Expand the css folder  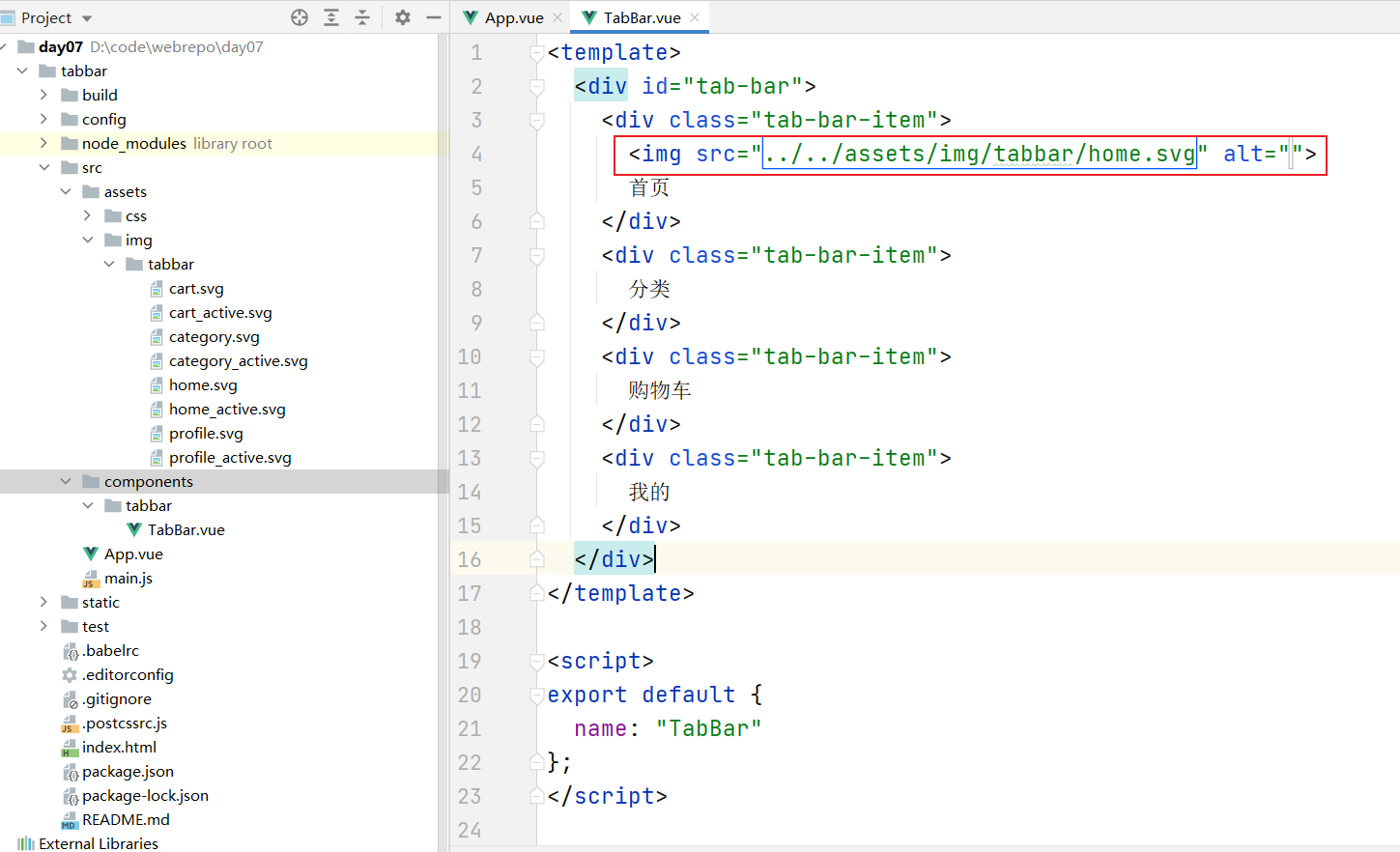click(87, 215)
